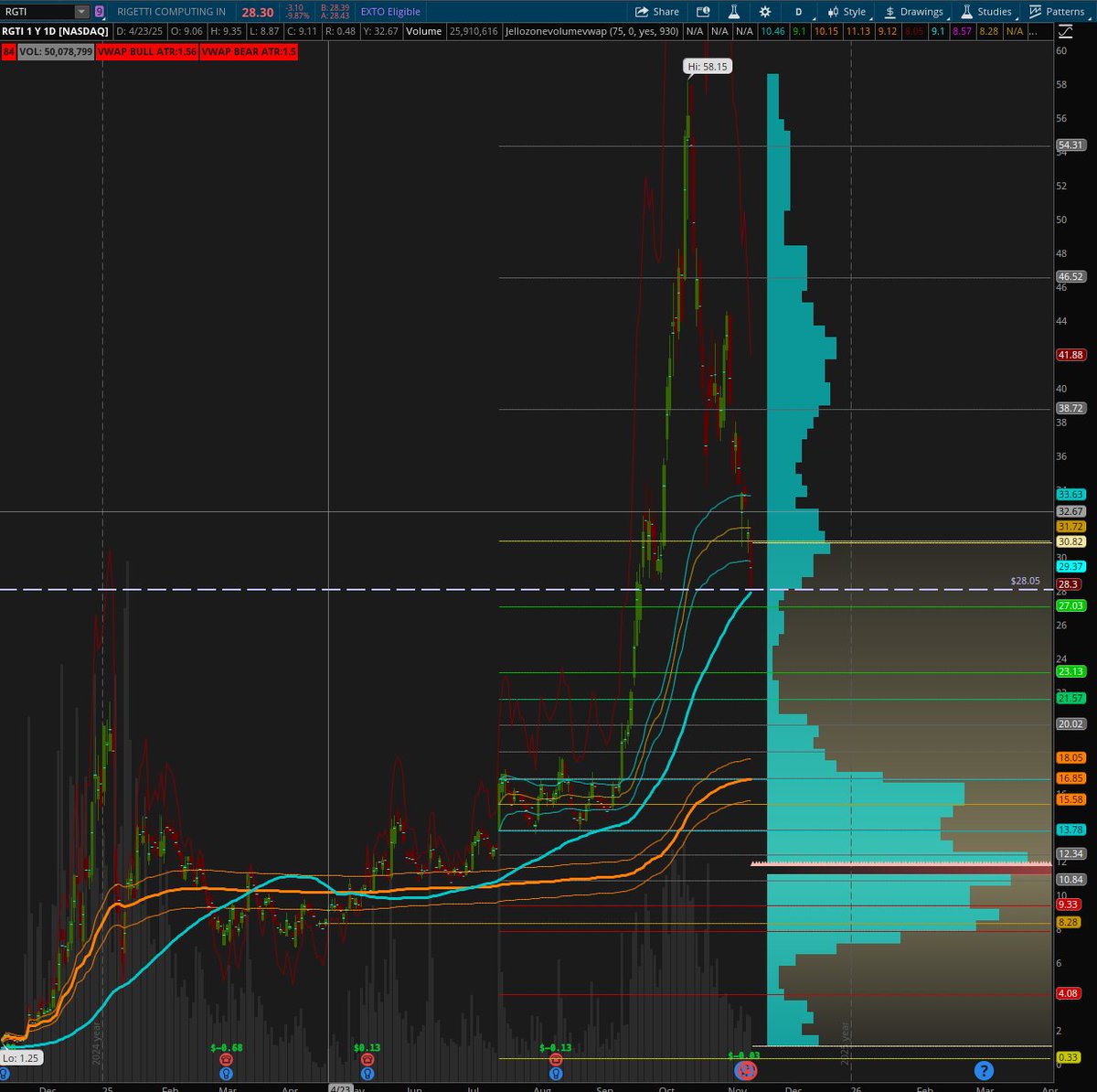This screenshot has height=1092, width=1097.
Task: Open the quick quote icon next to Share
Action: (703, 12)
